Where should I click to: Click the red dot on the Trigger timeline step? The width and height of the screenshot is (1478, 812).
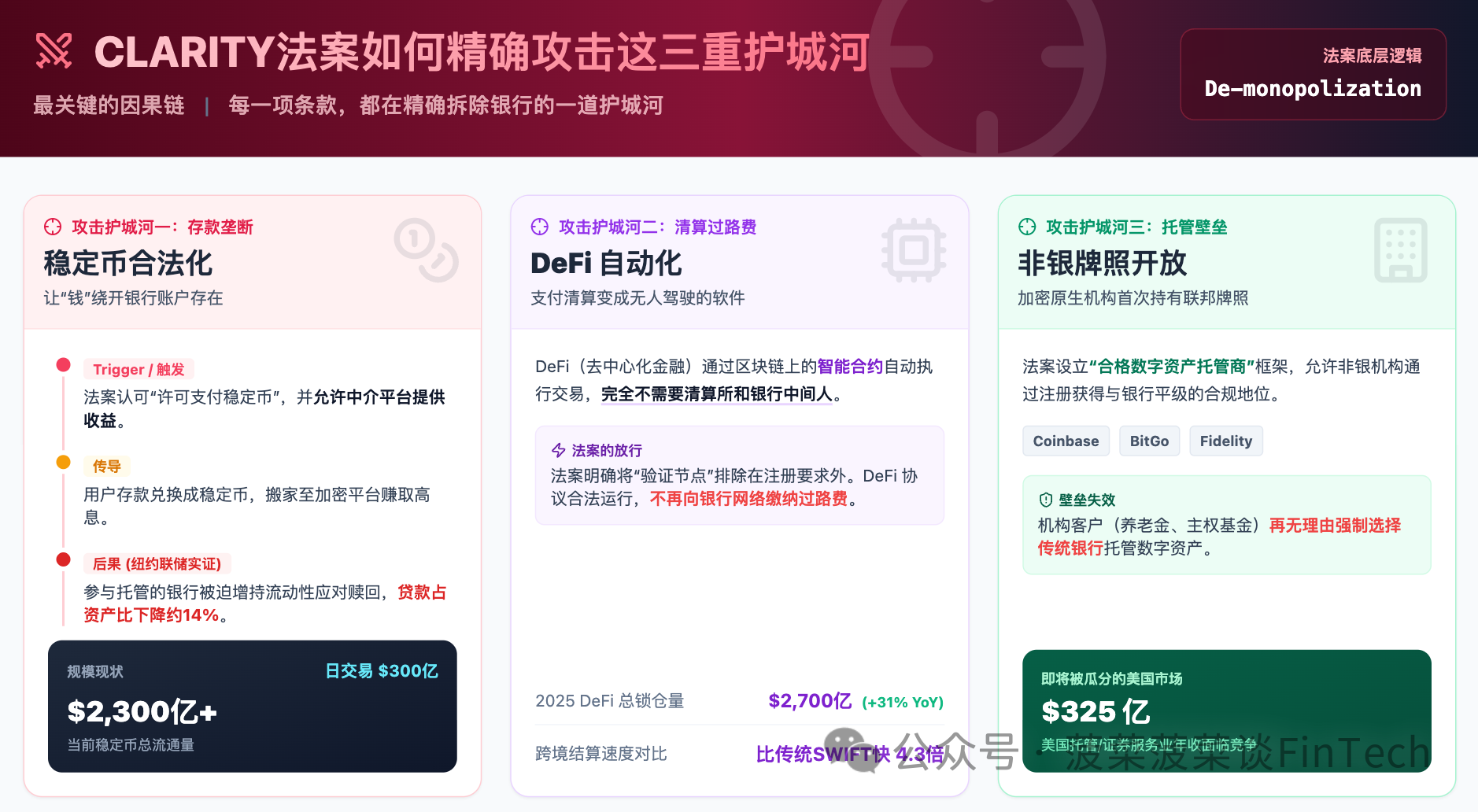pyautogui.click(x=64, y=365)
